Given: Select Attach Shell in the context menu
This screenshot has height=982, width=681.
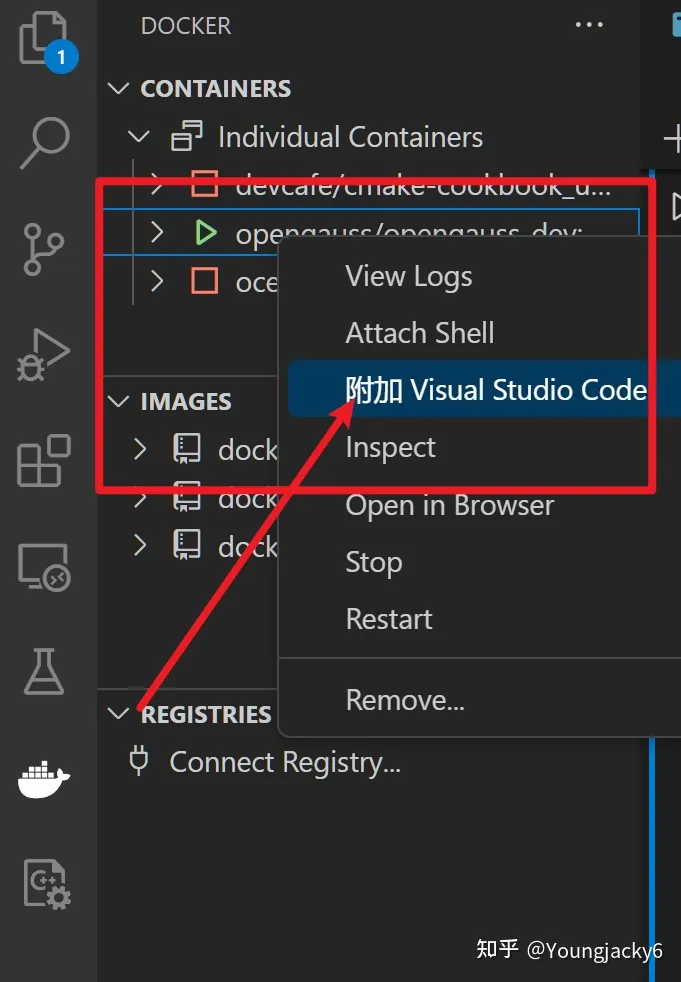Looking at the screenshot, I should click(418, 332).
